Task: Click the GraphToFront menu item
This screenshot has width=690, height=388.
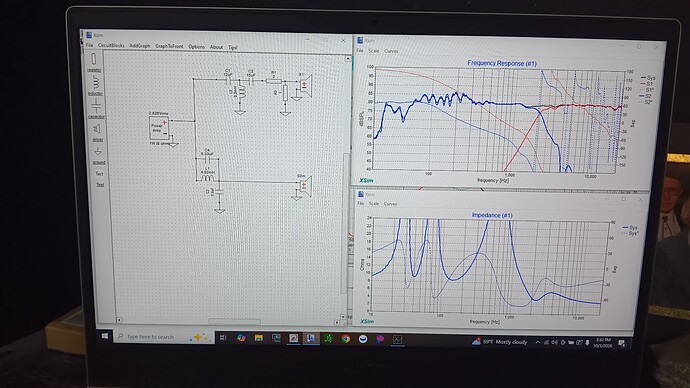Action: (169, 46)
